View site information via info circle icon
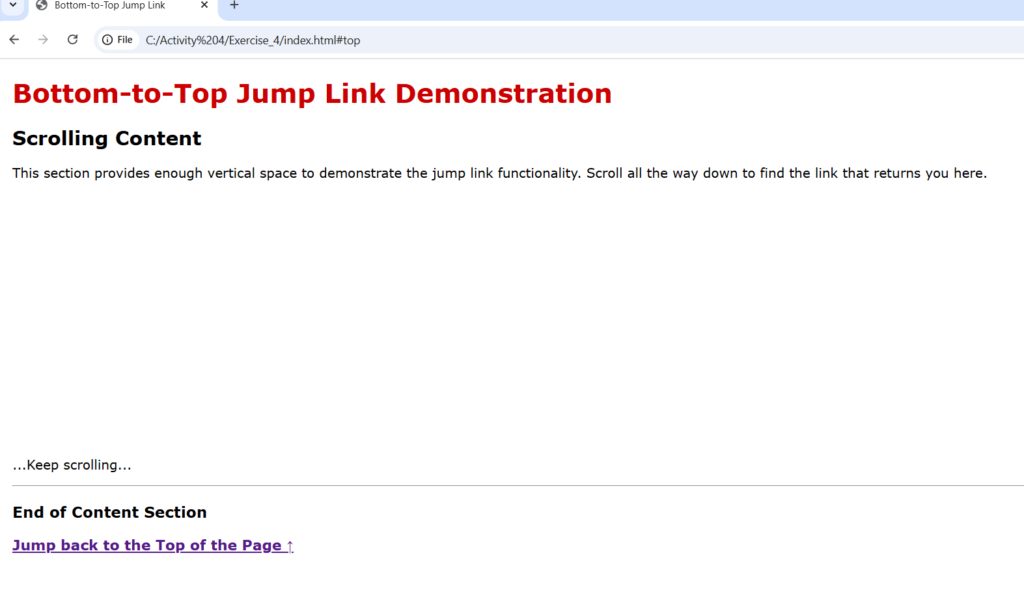Viewport: 1024px width, 592px height. (107, 40)
